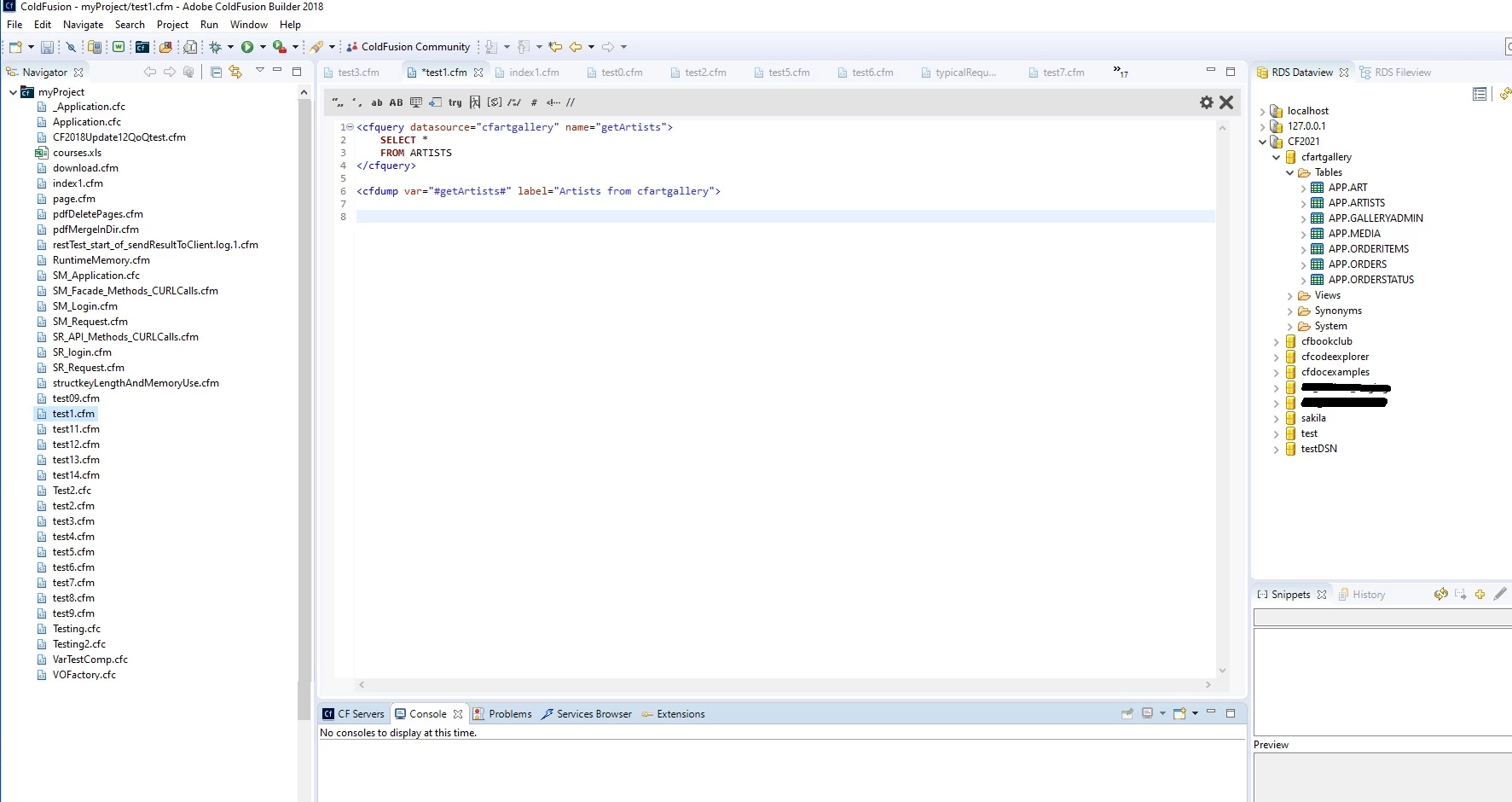This screenshot has height=802, width=1512.
Task: Toggle Link with Editor in the Navigator
Action: (235, 73)
